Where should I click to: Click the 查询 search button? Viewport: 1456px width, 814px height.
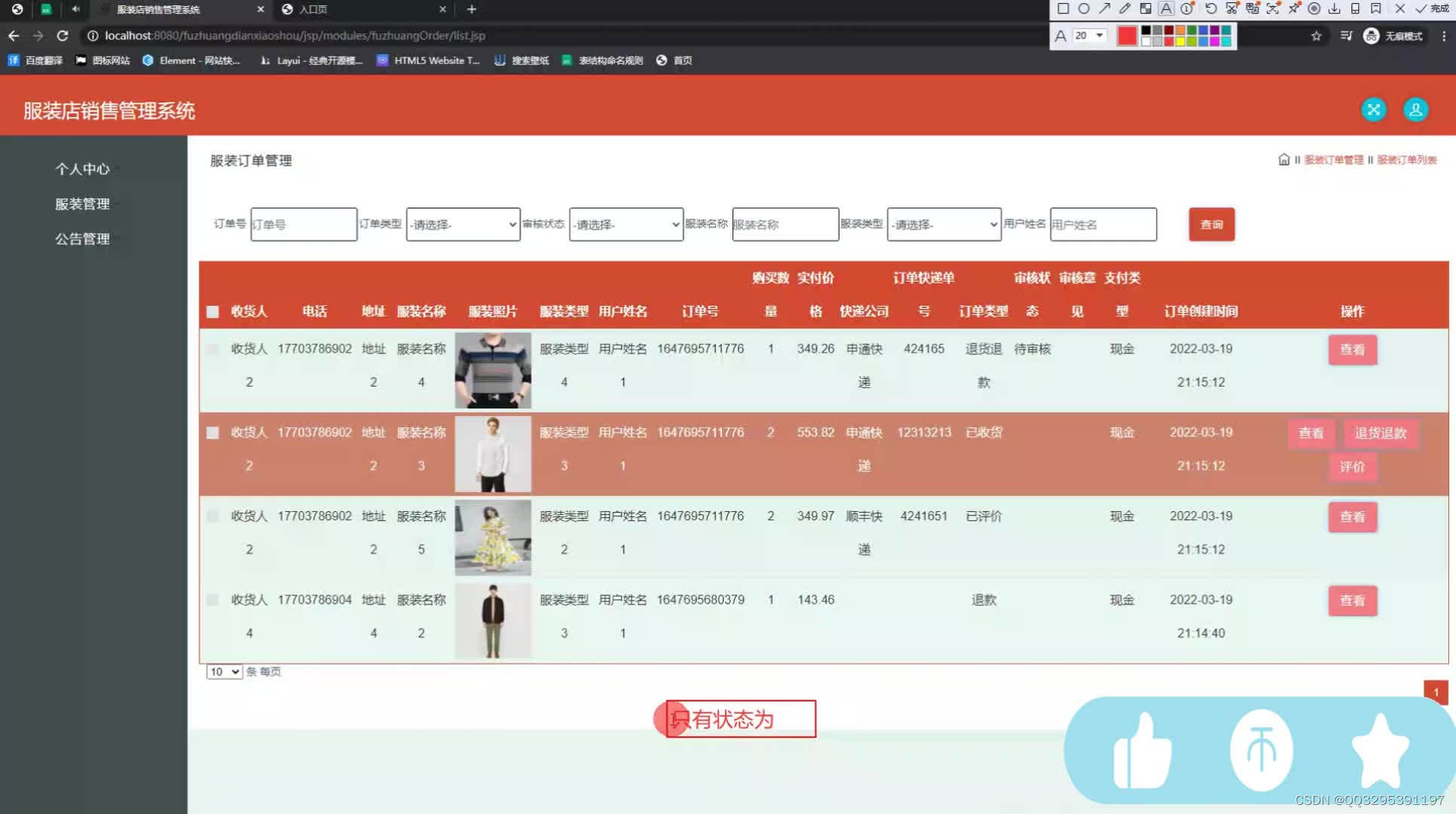pyautogui.click(x=1211, y=225)
